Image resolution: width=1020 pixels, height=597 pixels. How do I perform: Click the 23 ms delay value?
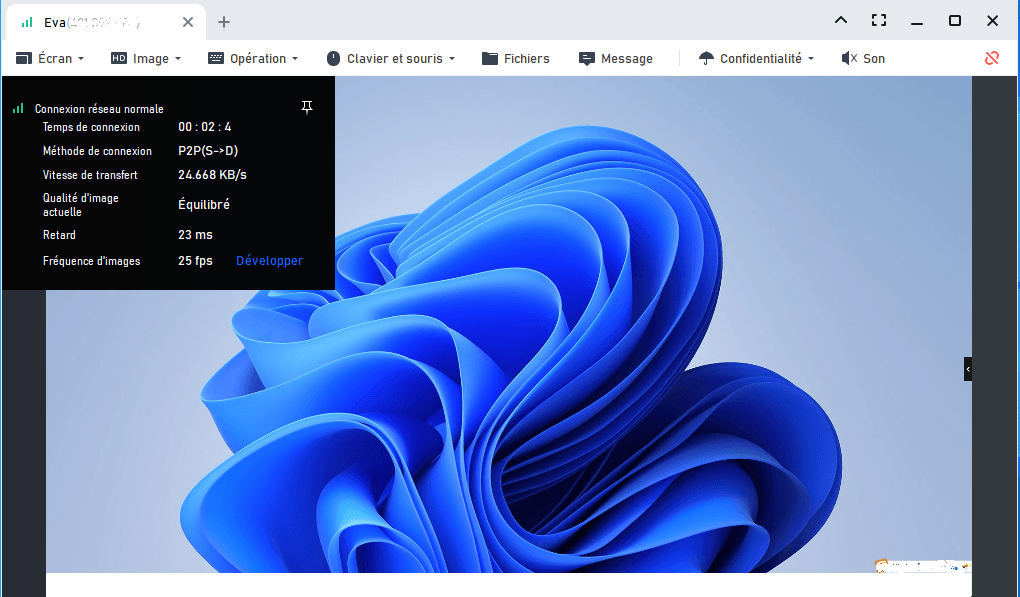[195, 235]
